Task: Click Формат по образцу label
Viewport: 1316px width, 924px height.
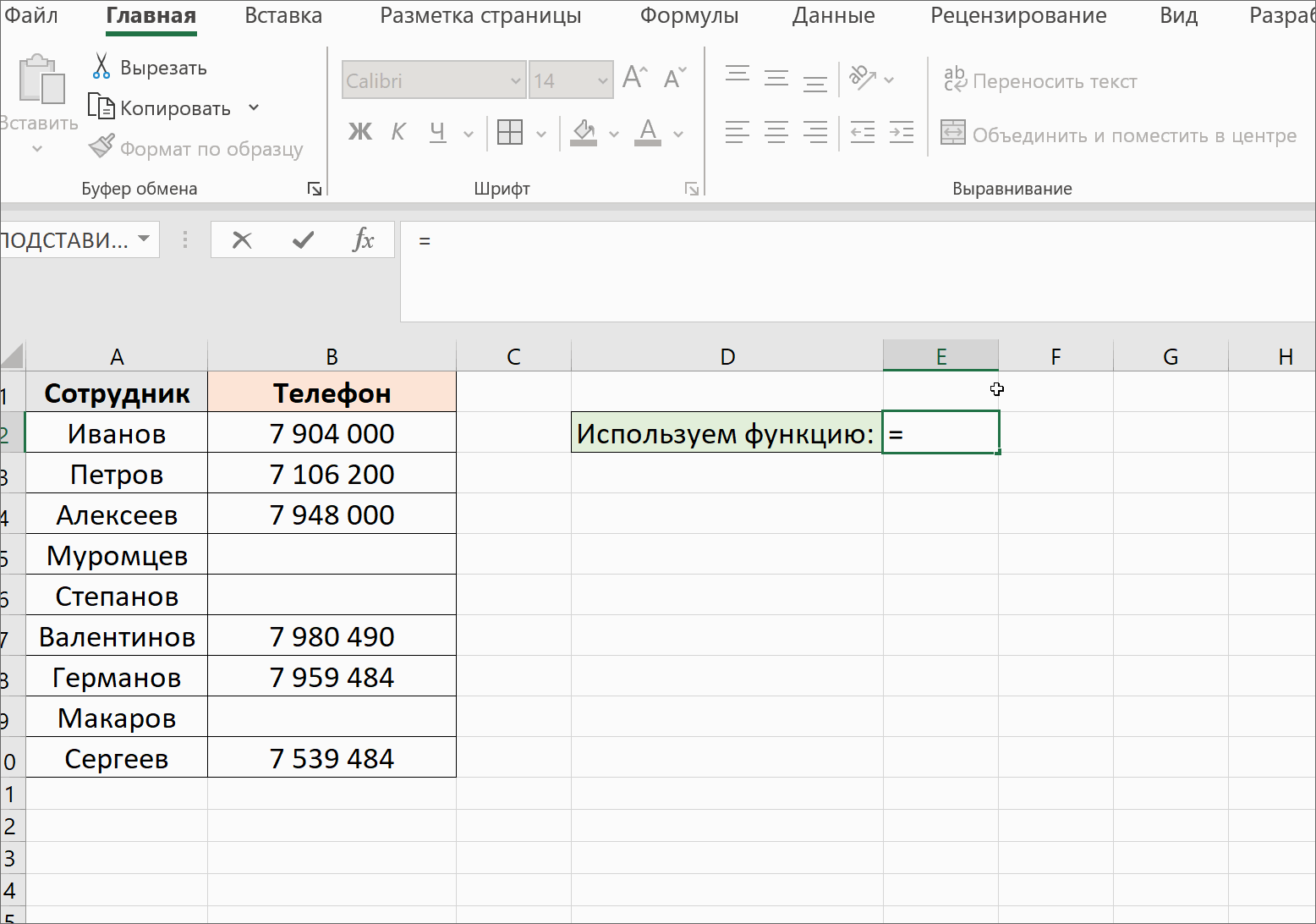Action: (211, 149)
